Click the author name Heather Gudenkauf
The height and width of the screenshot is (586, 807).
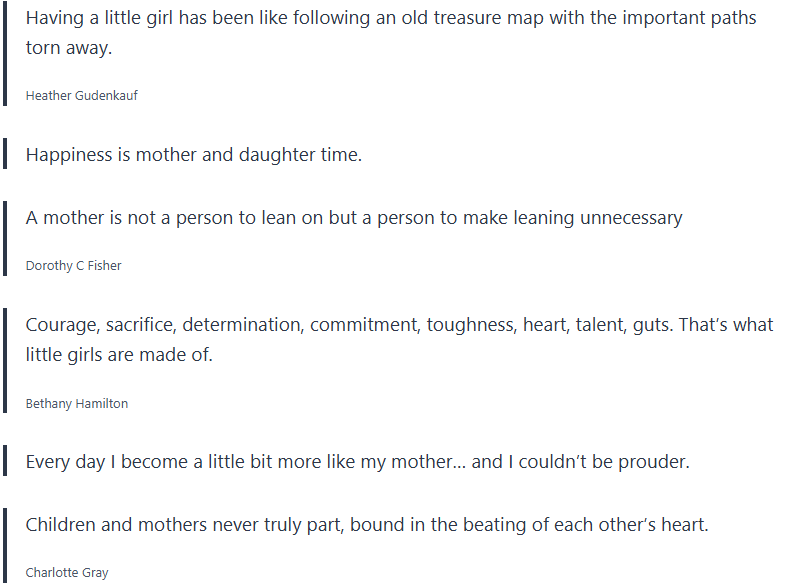tap(81, 96)
